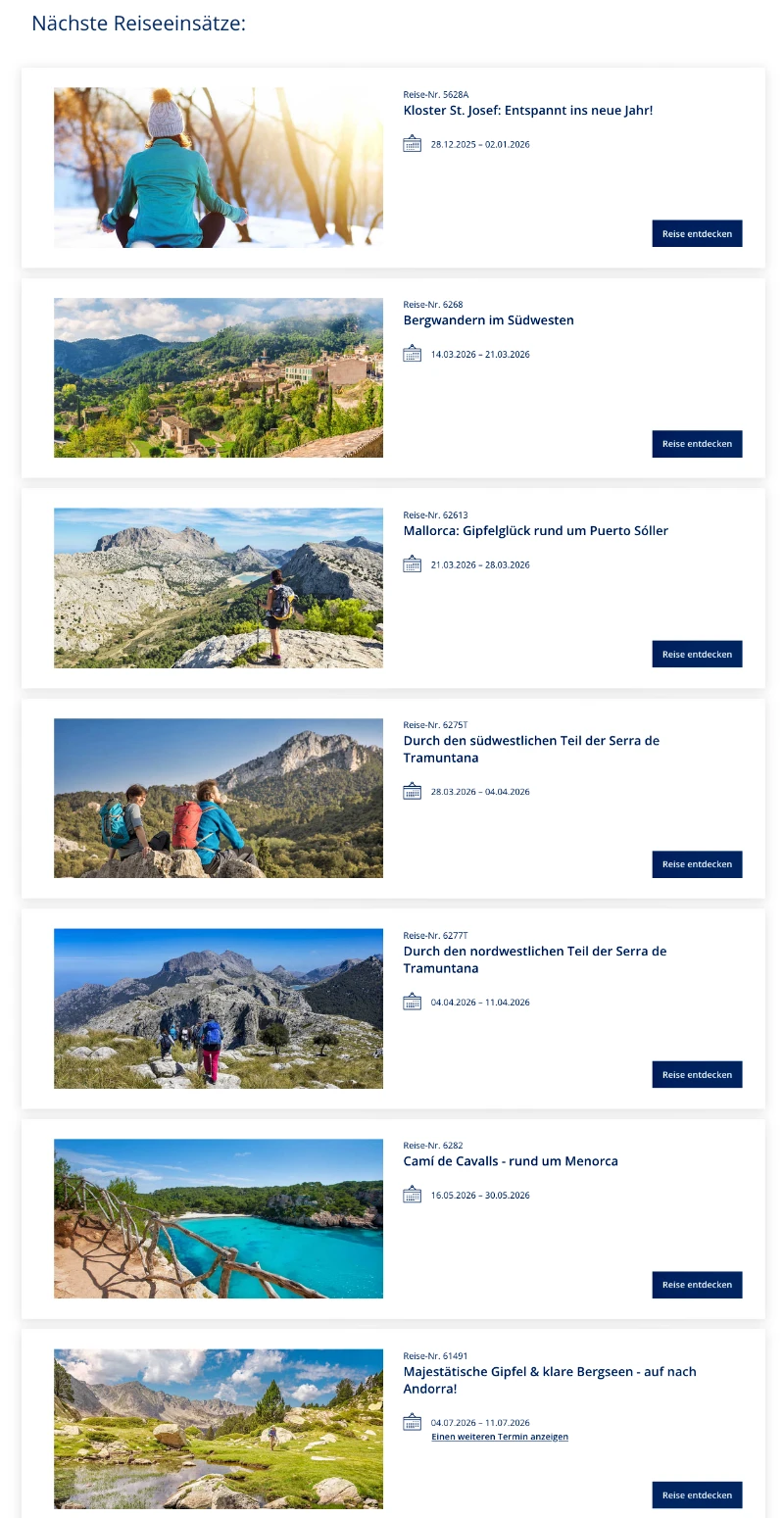The height and width of the screenshot is (1518, 784).
Task: Click 'Reise entdecken' for Andorra trip
Action: [x=697, y=1495]
